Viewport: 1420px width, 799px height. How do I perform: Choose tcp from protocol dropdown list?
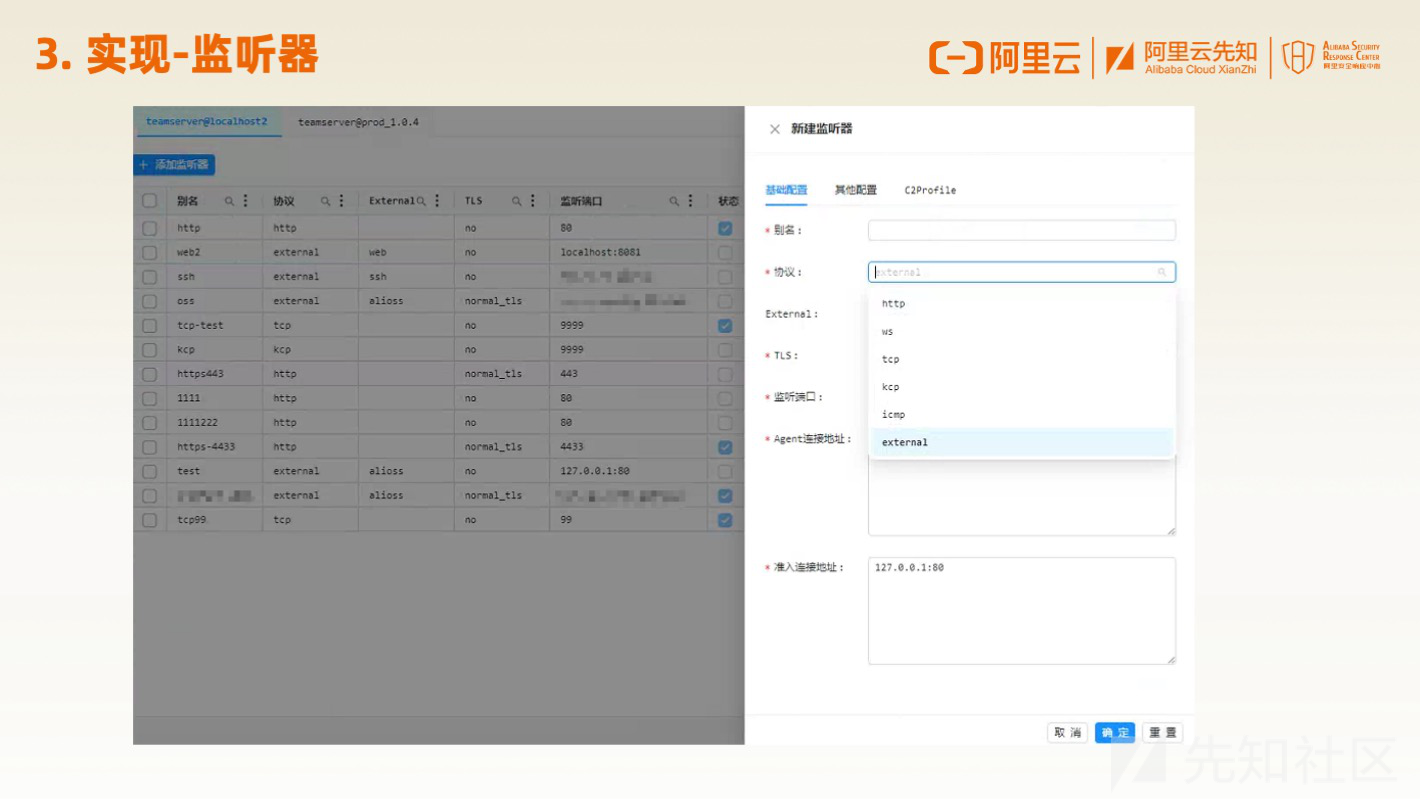click(x=1021, y=359)
